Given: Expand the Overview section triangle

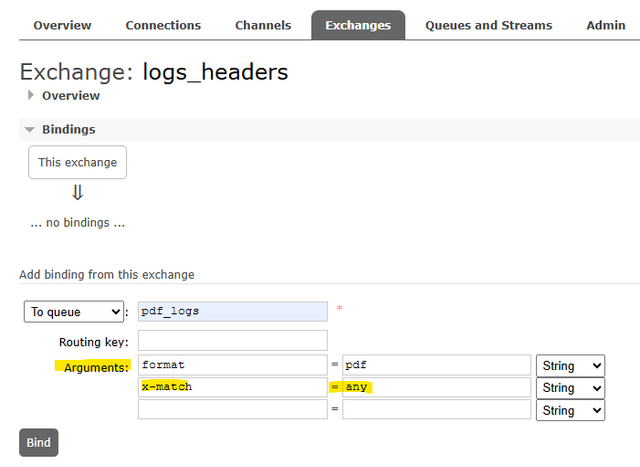Looking at the screenshot, I should pyautogui.click(x=31, y=95).
